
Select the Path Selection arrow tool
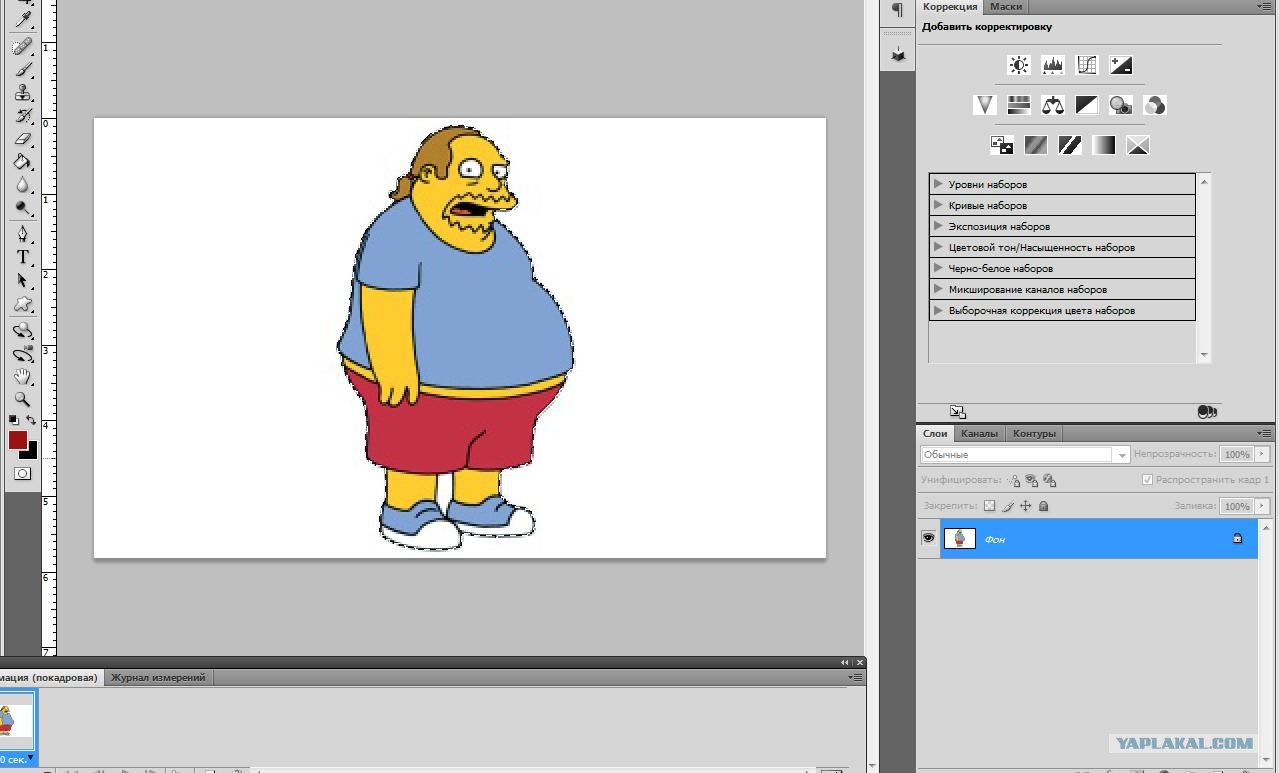pos(23,281)
